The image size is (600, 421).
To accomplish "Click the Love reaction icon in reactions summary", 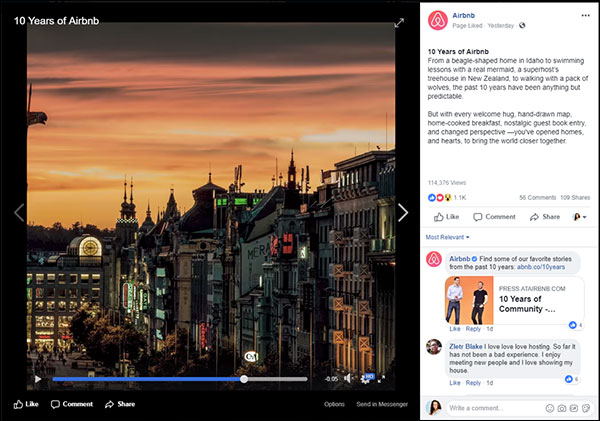I will click(x=440, y=197).
